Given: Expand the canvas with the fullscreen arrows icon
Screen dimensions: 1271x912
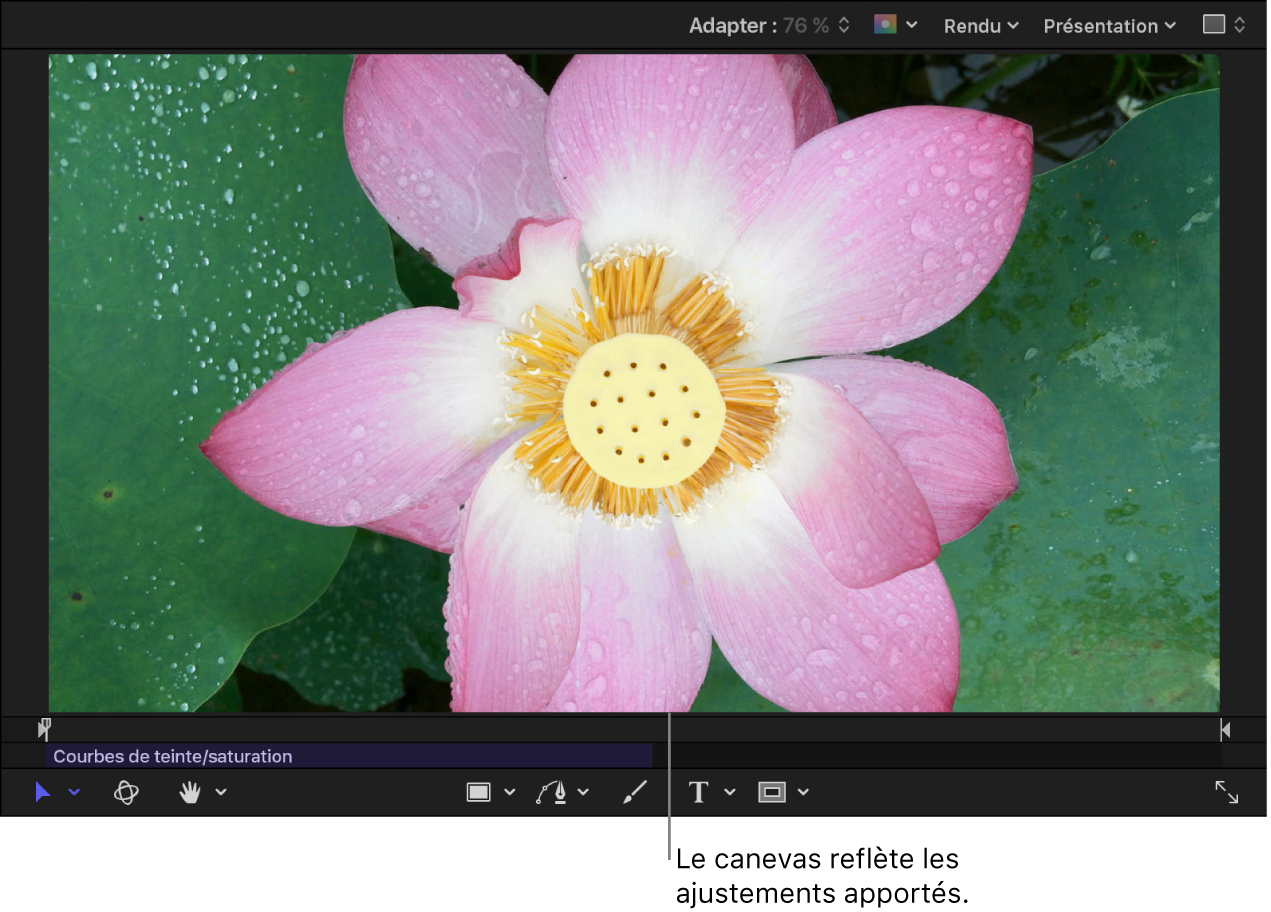Looking at the screenshot, I should point(1228,792).
